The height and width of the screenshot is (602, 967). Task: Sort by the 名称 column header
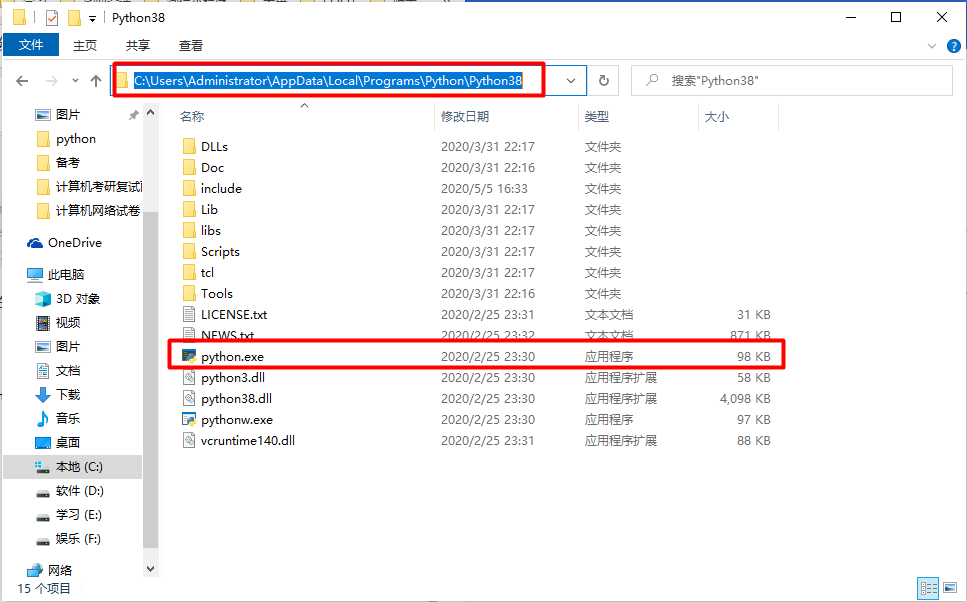(x=192, y=117)
